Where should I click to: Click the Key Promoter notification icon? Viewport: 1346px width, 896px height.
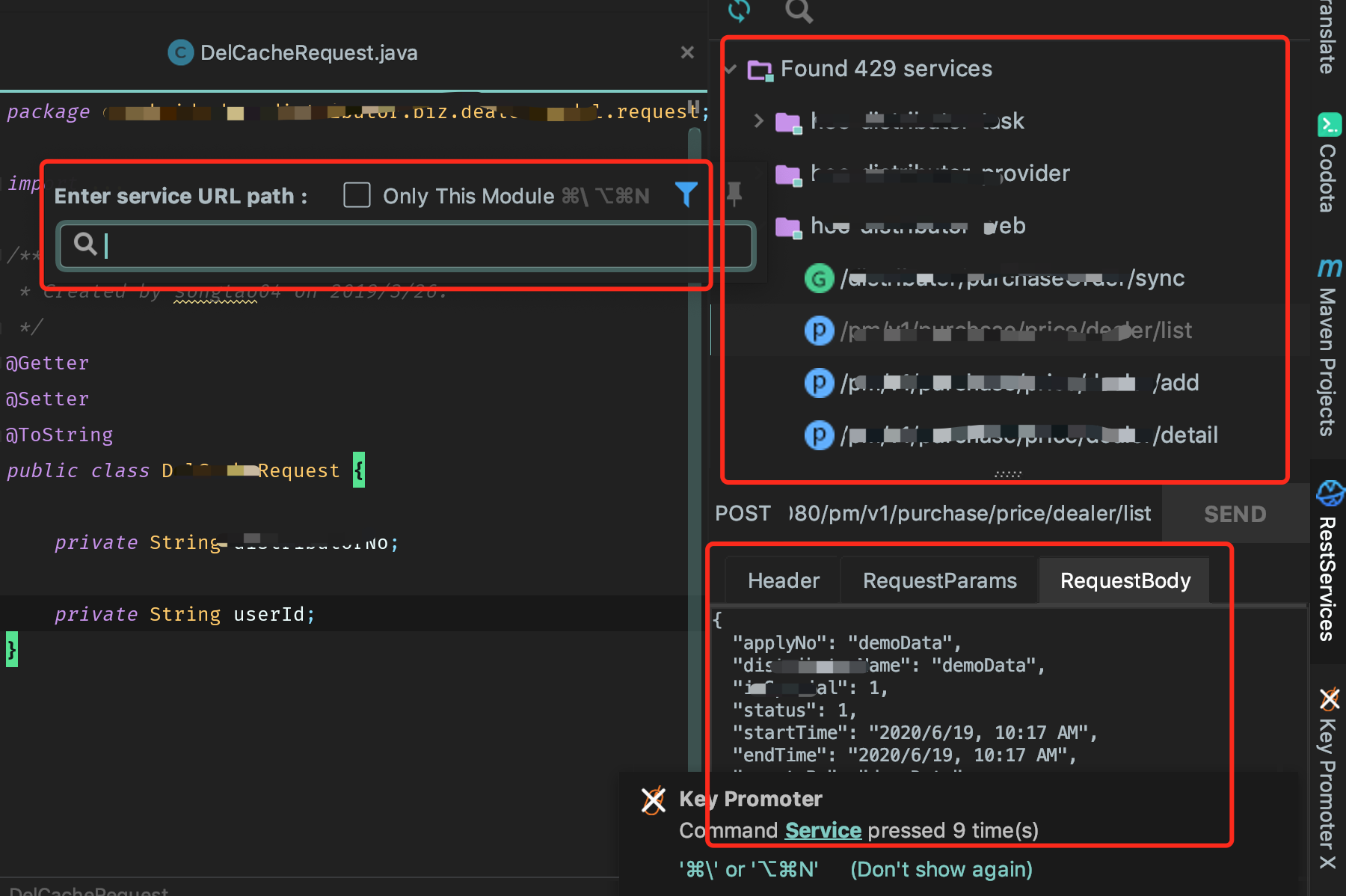pyautogui.click(x=653, y=800)
